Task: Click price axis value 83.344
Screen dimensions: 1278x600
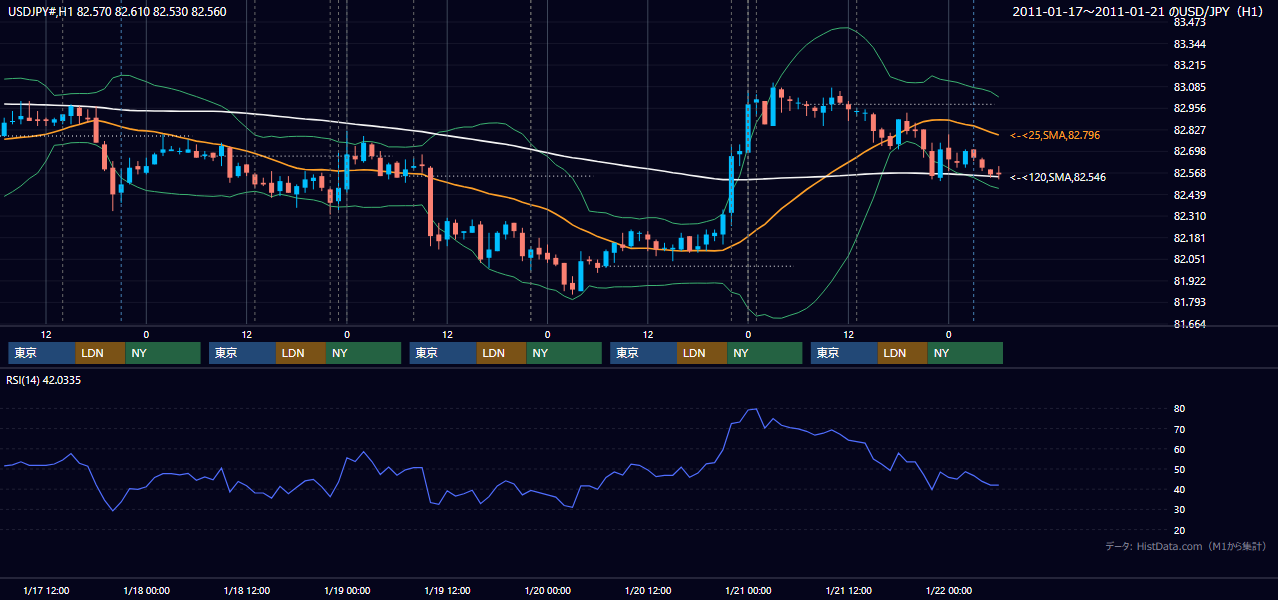Action: click(1190, 44)
